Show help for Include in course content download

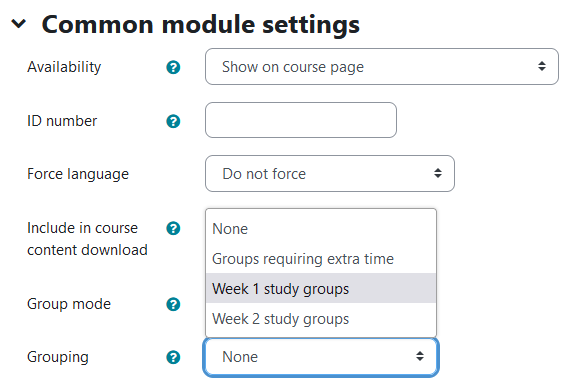click(x=173, y=228)
